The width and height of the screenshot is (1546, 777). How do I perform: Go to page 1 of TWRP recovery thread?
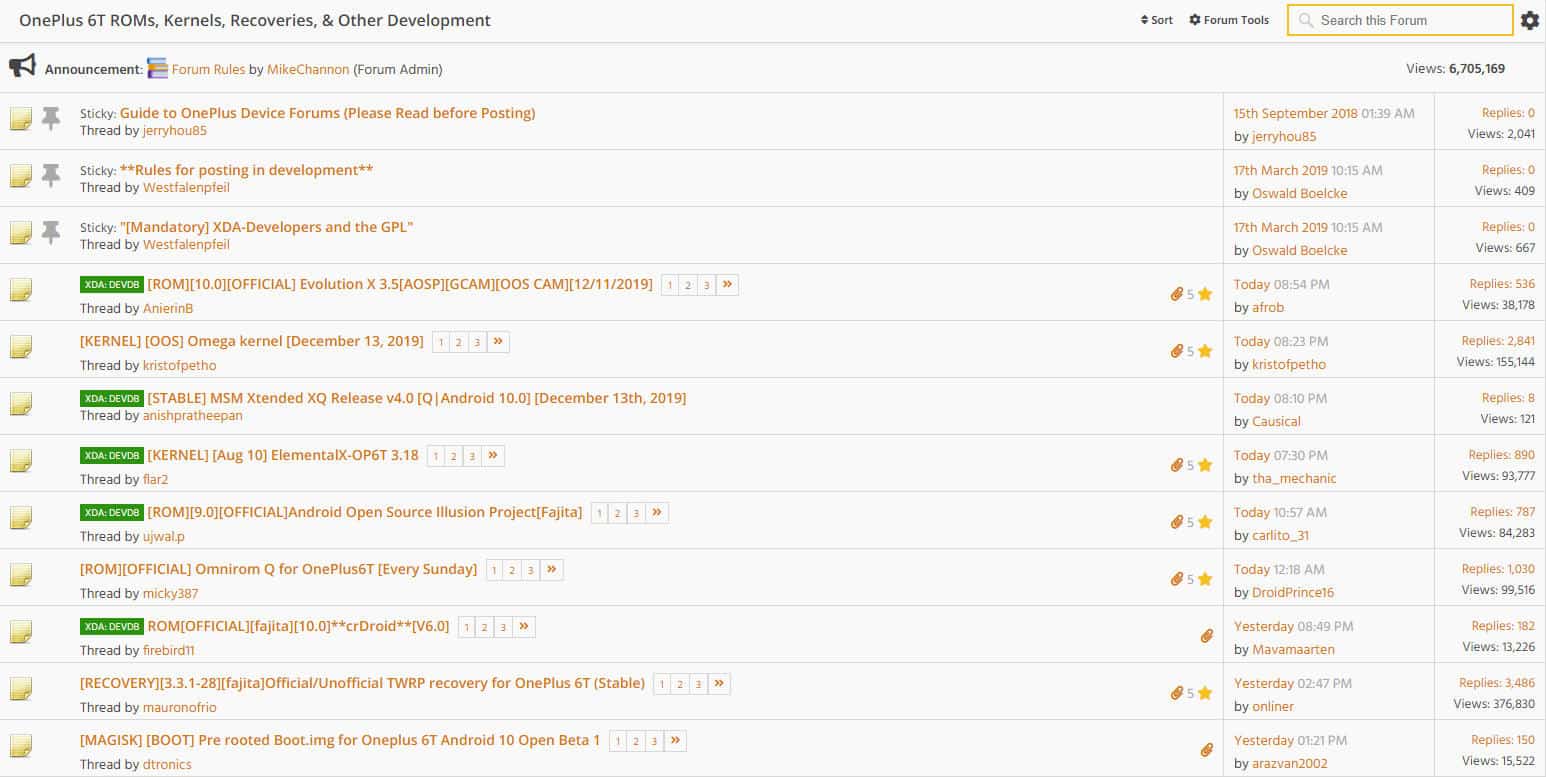pyautogui.click(x=662, y=685)
